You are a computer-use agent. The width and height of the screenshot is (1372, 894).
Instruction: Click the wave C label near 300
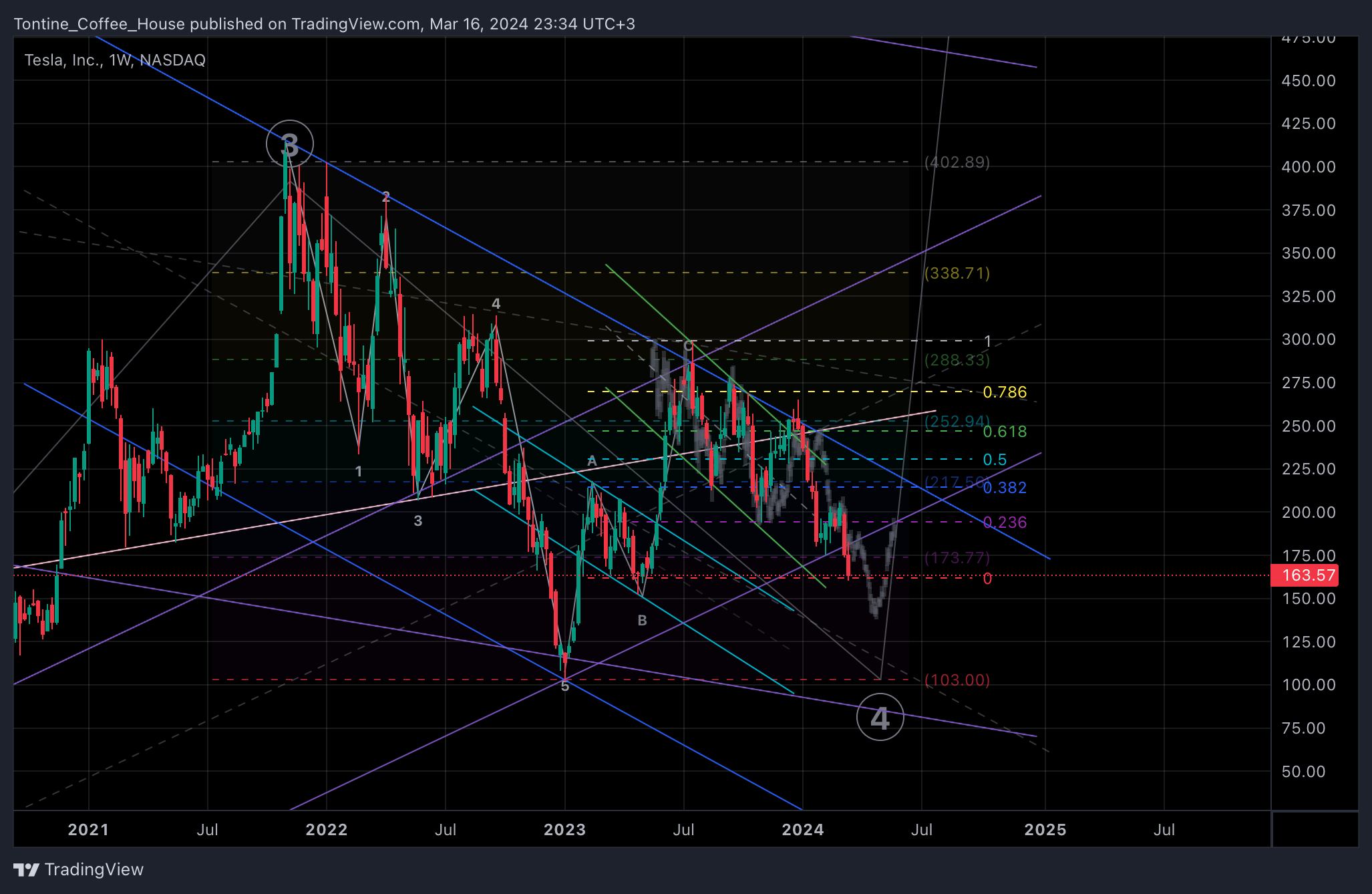tap(688, 346)
